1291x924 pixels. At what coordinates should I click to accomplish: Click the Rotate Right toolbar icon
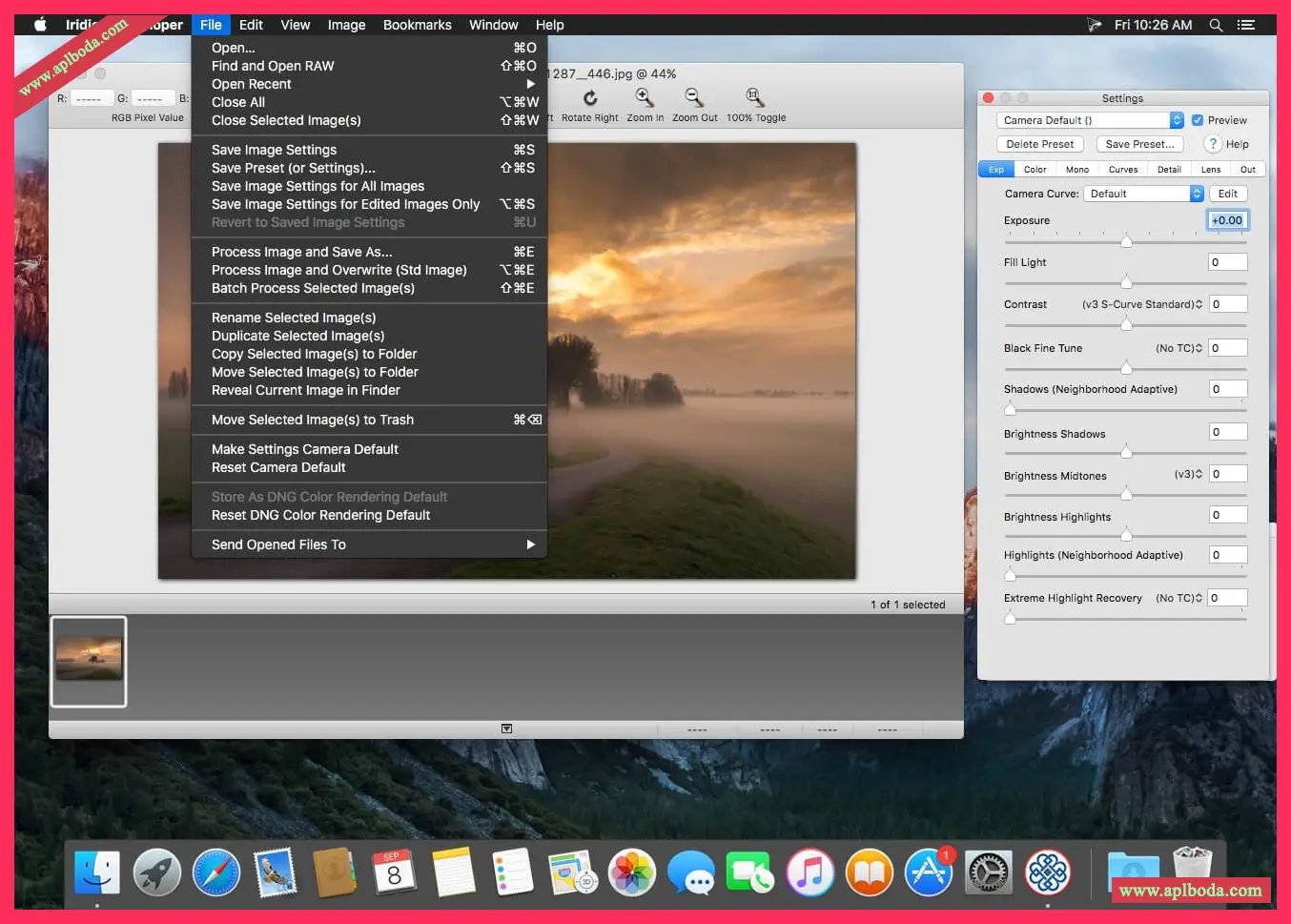point(590,98)
